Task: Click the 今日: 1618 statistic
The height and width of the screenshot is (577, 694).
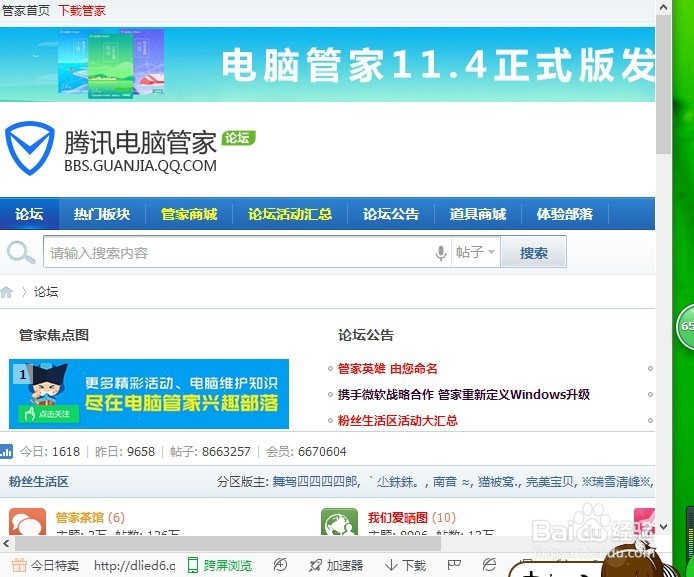Action: coord(50,451)
